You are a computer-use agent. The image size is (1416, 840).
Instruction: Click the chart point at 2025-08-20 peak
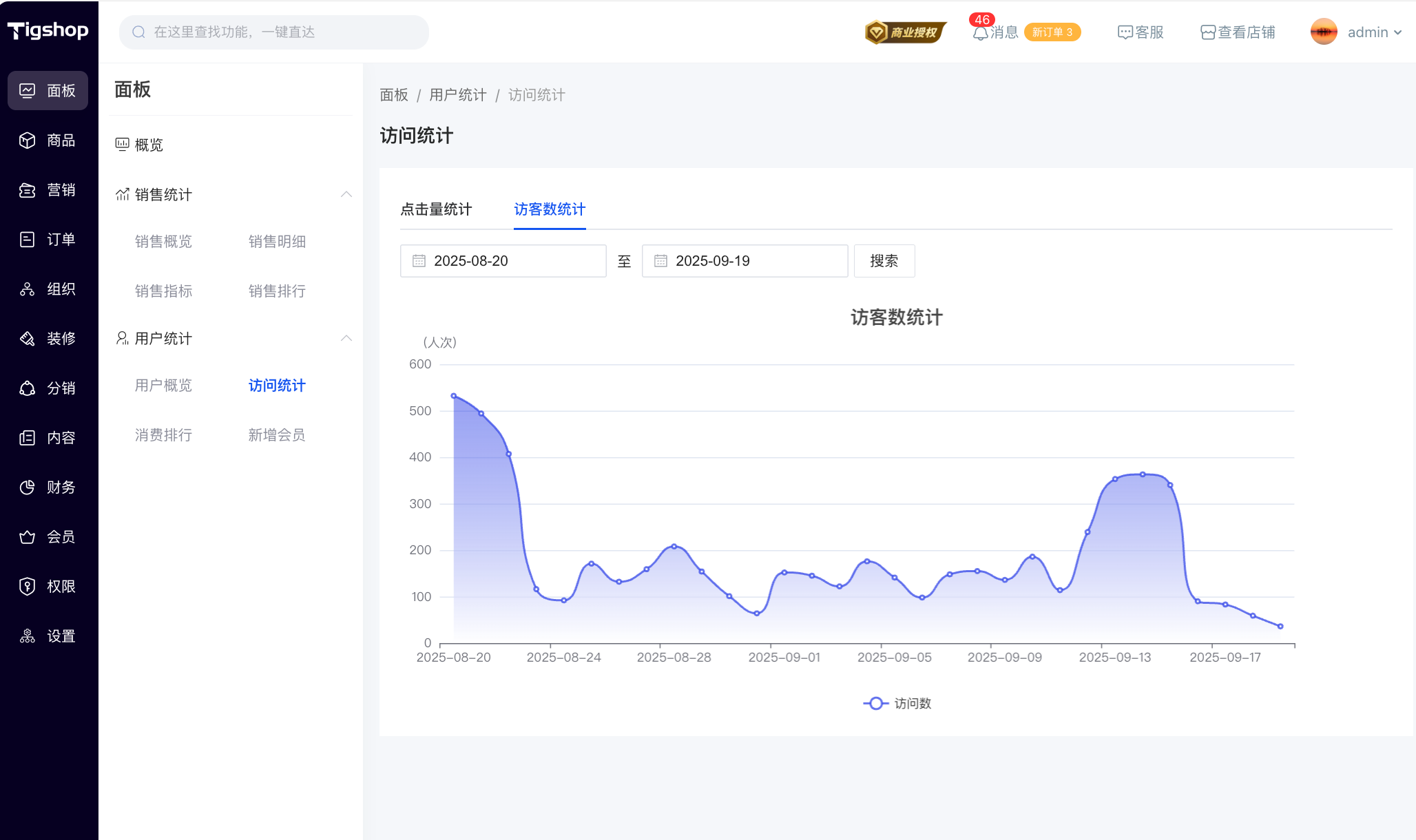point(454,396)
